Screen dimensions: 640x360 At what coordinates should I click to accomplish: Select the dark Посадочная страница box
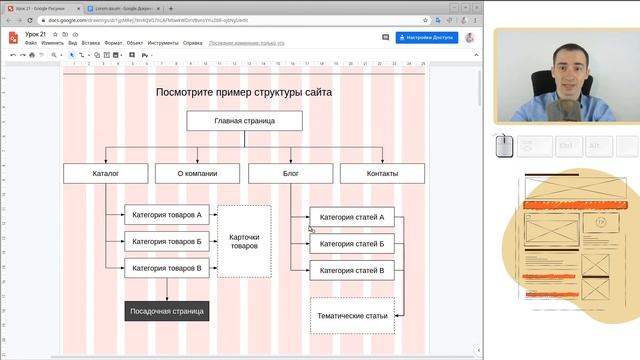point(167,311)
